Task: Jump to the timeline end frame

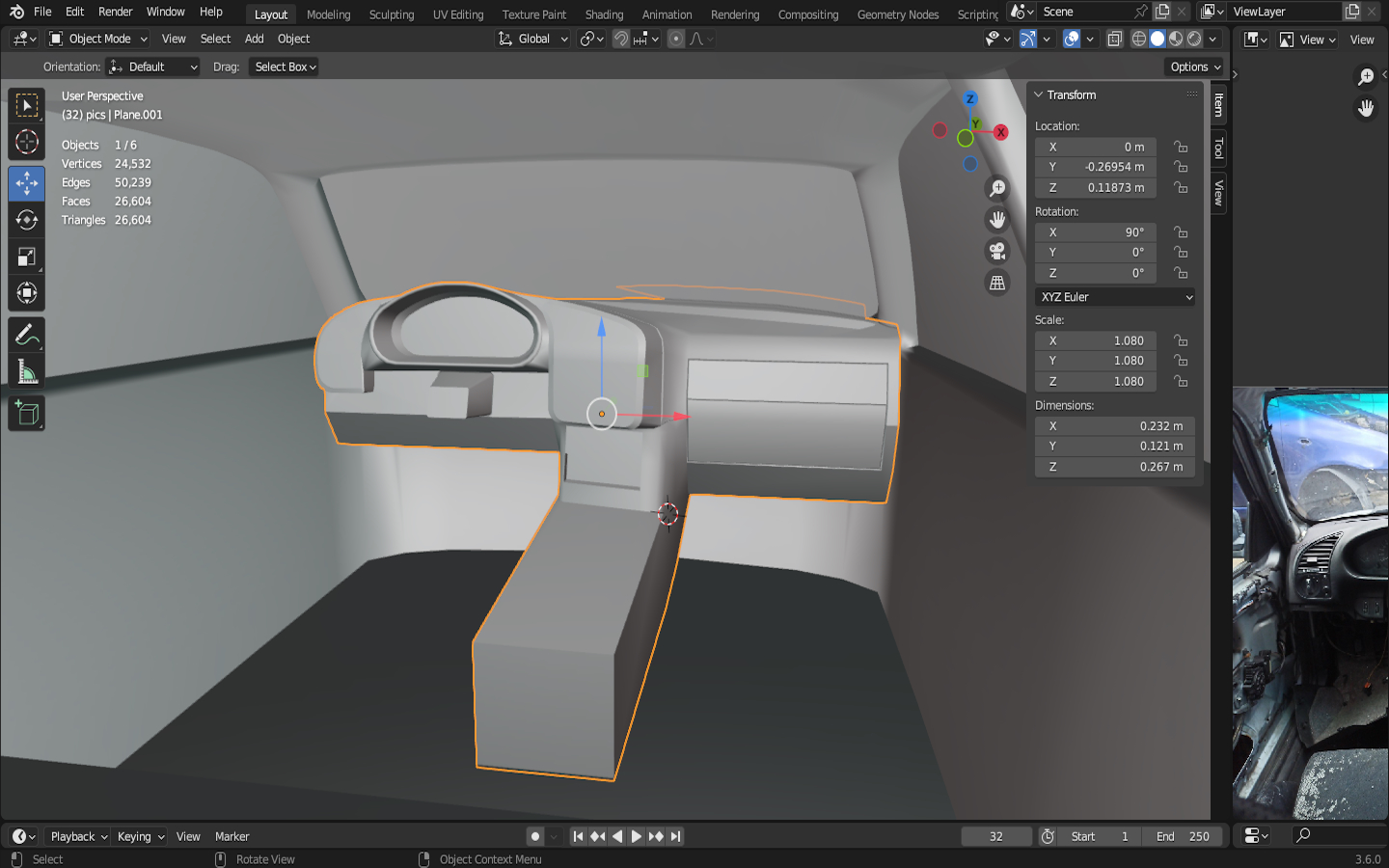Action: [676, 836]
